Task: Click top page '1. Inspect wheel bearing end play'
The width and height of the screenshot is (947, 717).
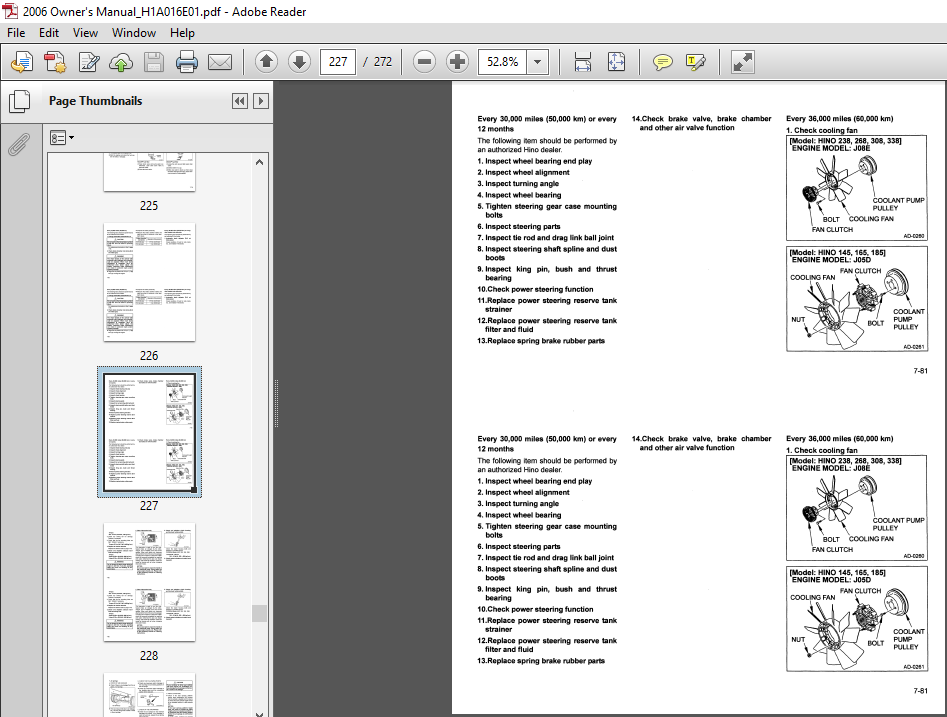Action: tap(534, 161)
